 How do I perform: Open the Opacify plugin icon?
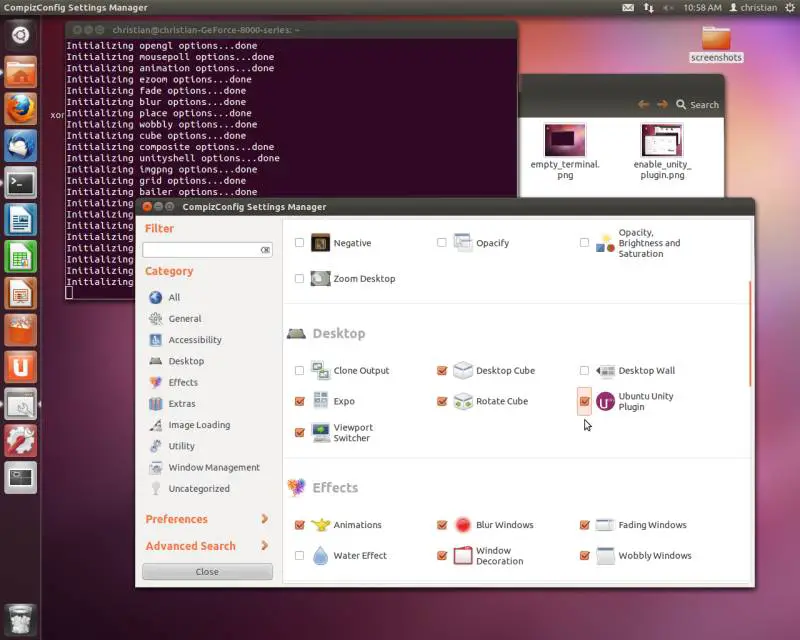(463, 243)
